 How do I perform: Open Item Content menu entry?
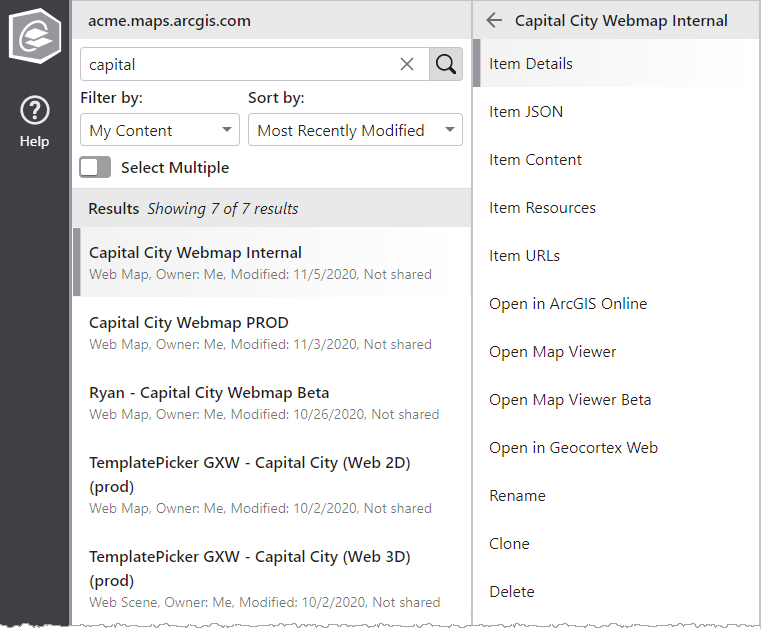[x=616, y=160]
